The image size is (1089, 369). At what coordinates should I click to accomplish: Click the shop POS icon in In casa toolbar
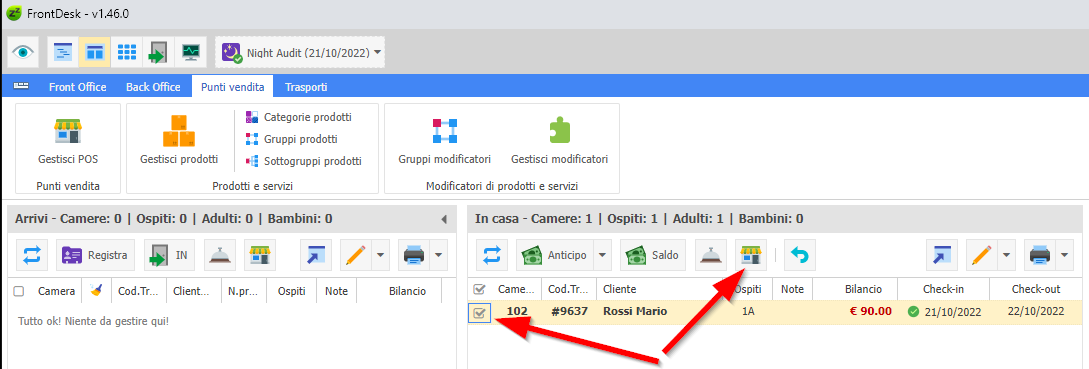[750, 255]
